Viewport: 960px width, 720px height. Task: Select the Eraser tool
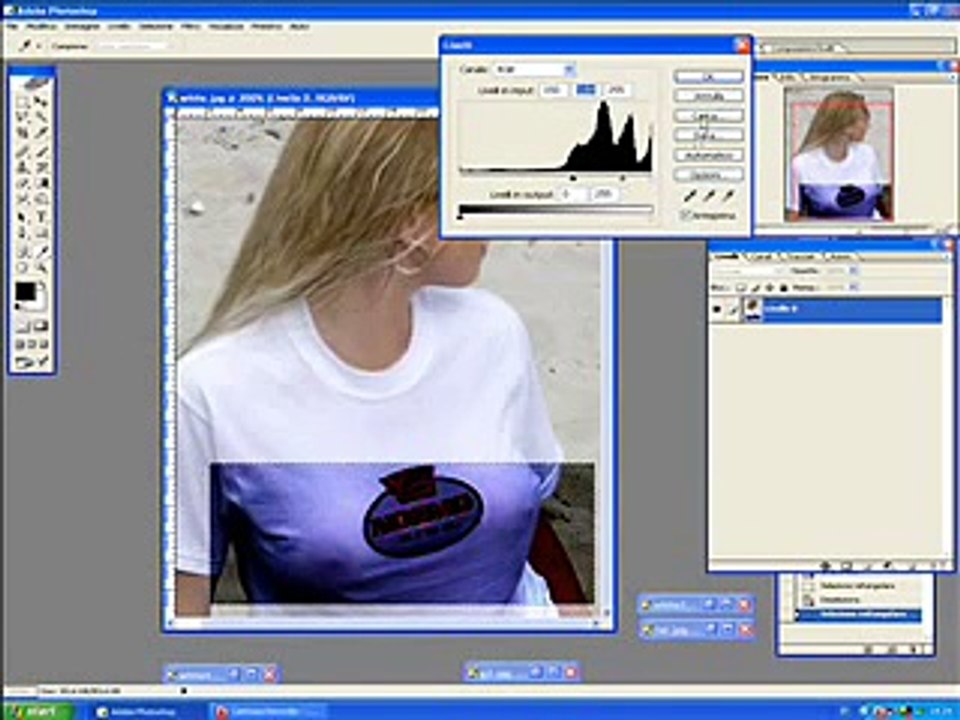point(23,183)
